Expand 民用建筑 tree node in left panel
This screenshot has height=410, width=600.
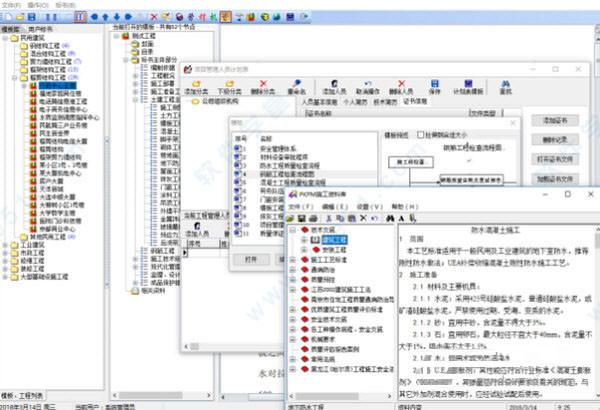7,38
